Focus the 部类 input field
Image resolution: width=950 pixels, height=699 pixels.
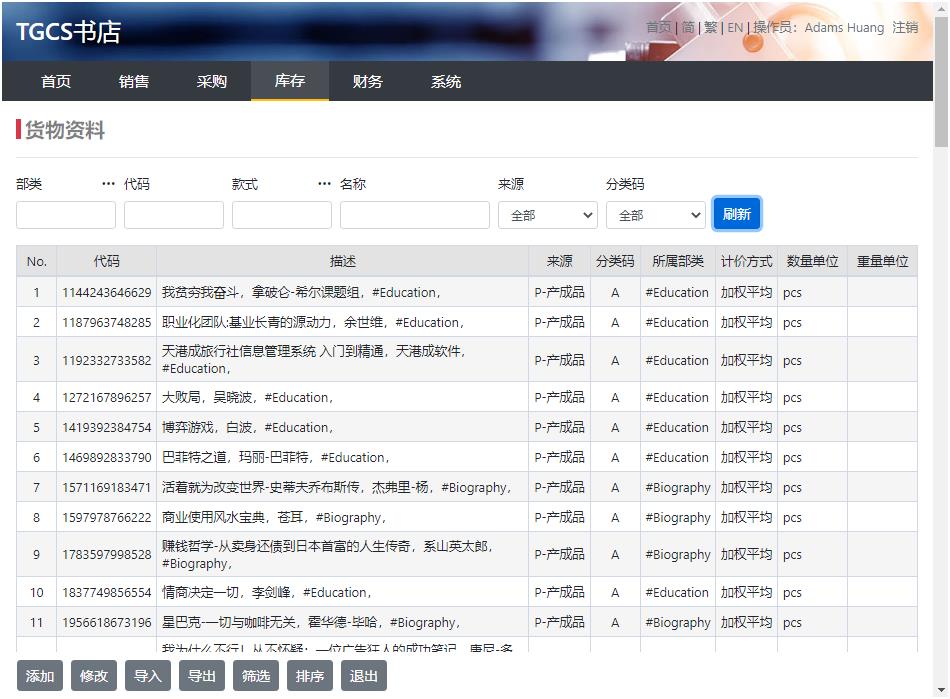point(66,215)
